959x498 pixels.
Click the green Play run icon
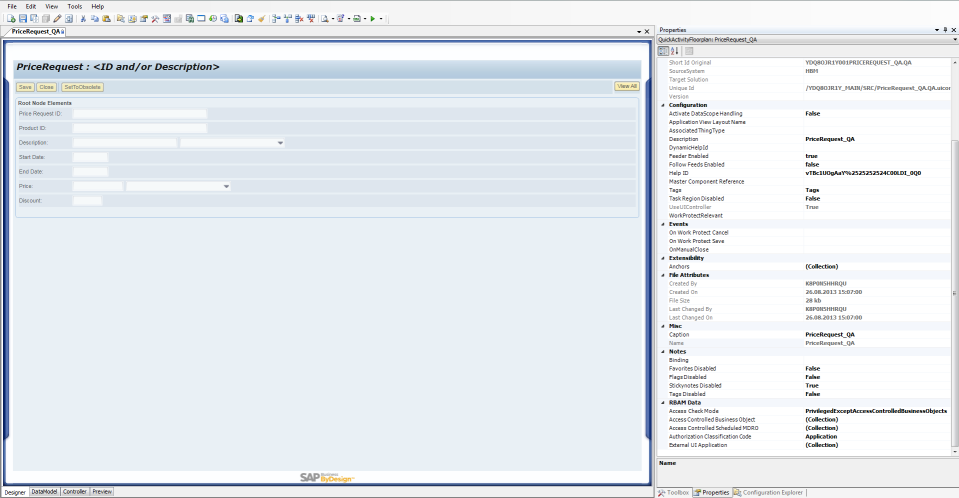372,18
